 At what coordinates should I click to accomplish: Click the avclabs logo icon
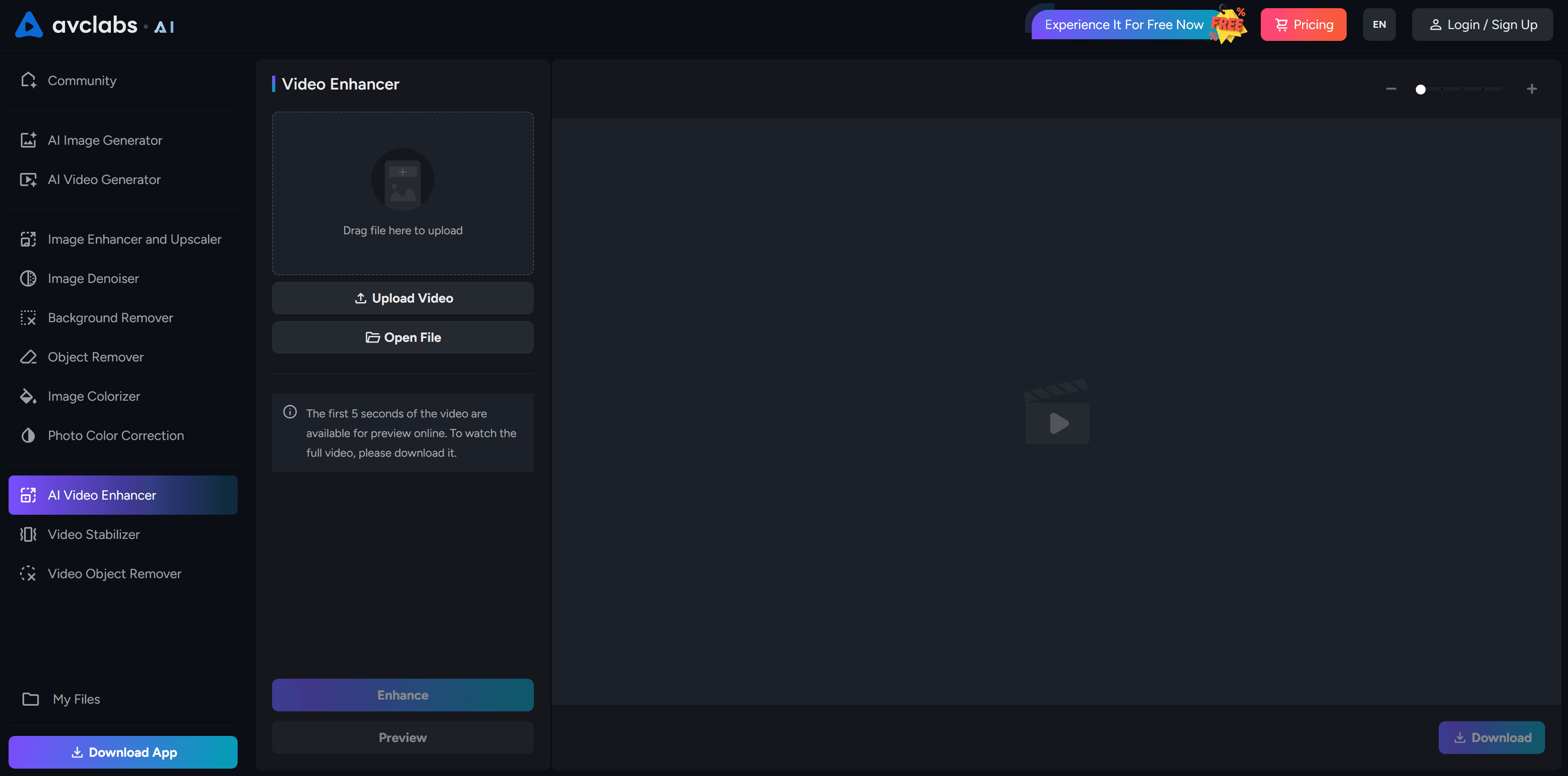click(29, 25)
